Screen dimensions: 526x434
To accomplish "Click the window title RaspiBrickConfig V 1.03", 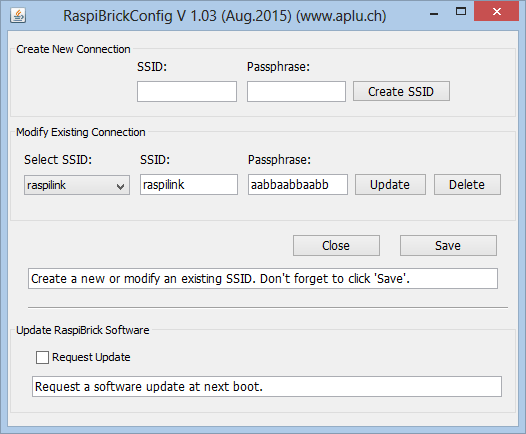I will (225, 16).
